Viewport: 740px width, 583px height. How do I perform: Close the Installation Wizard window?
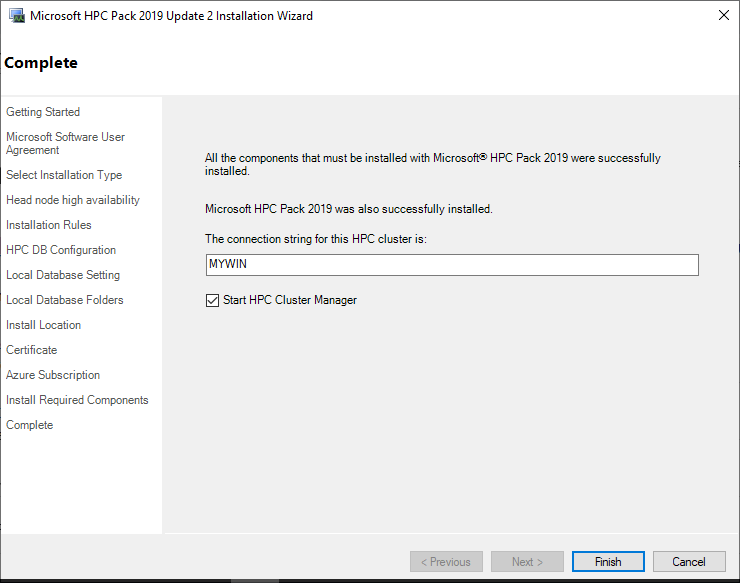tap(723, 15)
